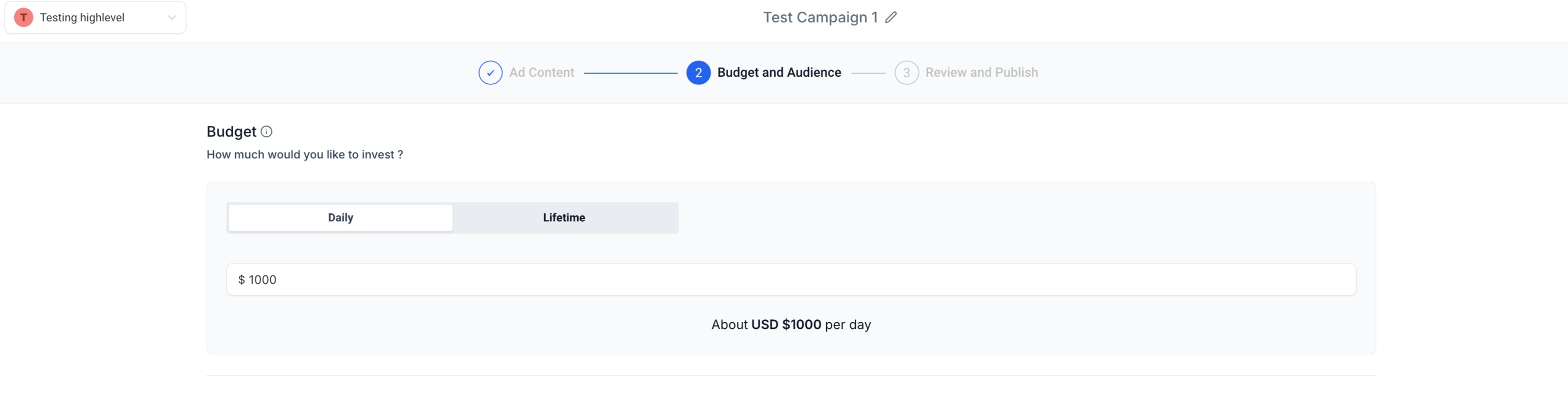Click the budget amount input field
This screenshot has height=395, width=1568.
pos(791,280)
